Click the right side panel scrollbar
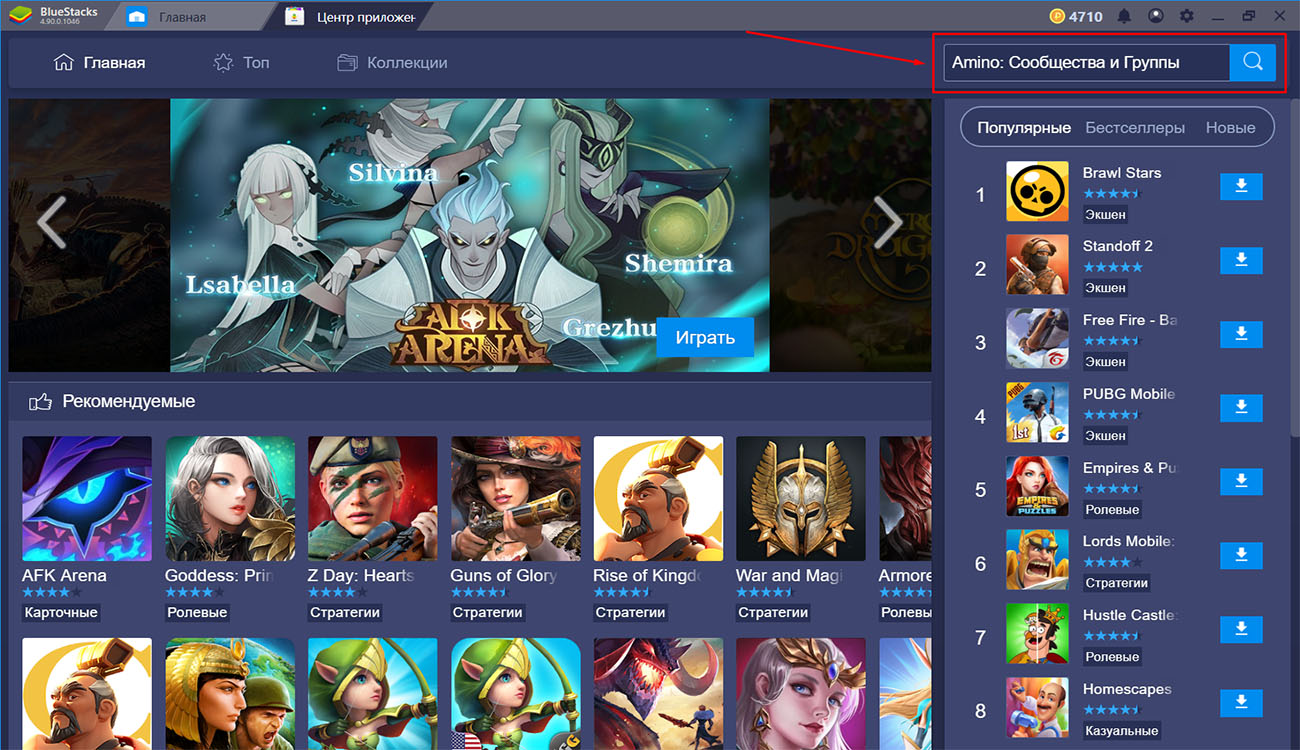The width and height of the screenshot is (1300, 750). pos(1294,270)
